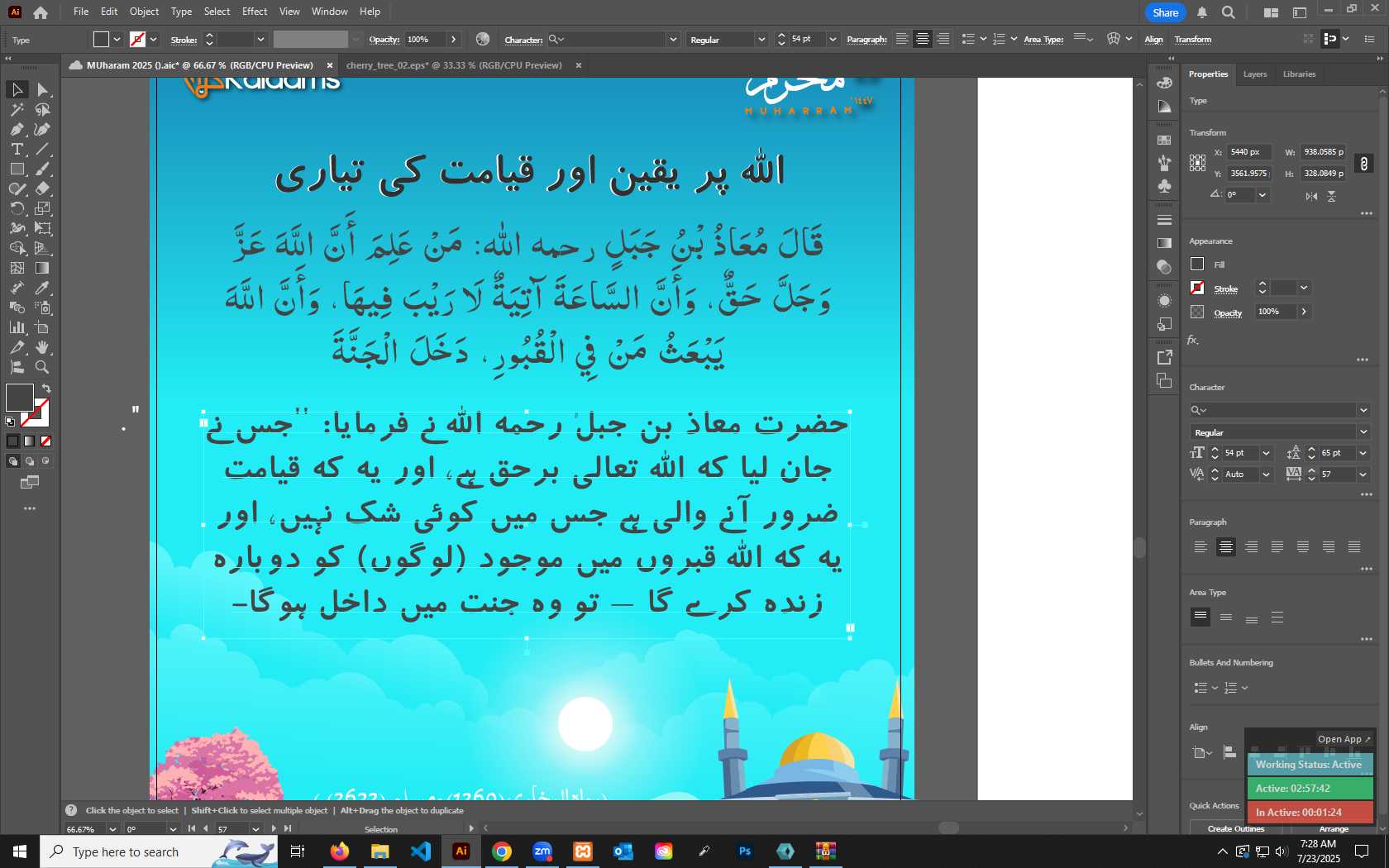
Task: Switch to Draw Behind mode
Action: click(30, 461)
